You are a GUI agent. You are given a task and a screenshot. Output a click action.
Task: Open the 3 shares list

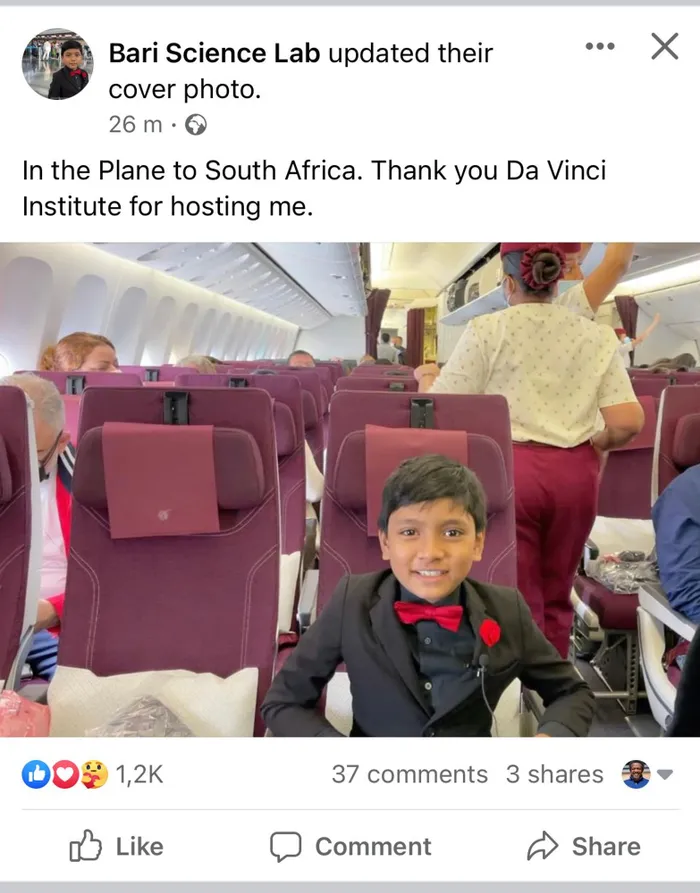(x=554, y=774)
